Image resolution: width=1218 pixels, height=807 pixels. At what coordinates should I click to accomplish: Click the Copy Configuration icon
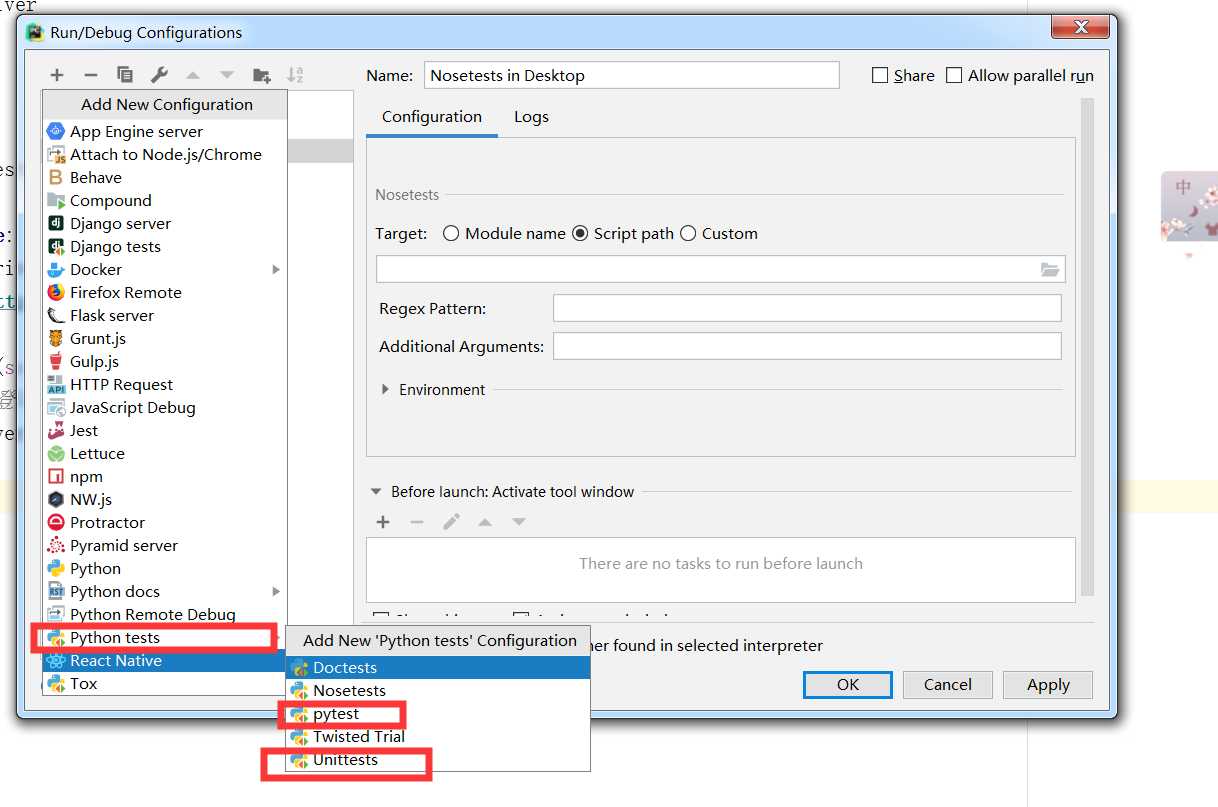pyautogui.click(x=125, y=75)
